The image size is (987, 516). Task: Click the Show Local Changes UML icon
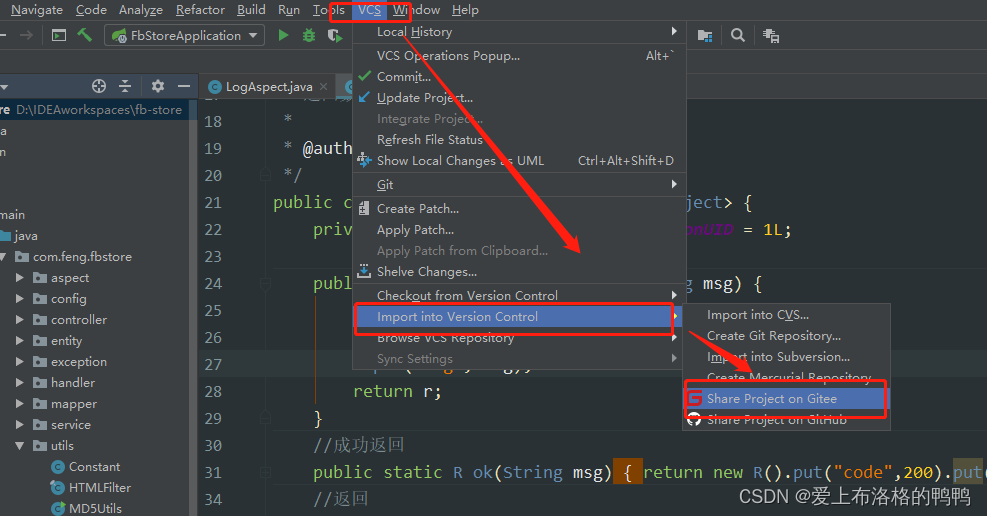point(364,160)
